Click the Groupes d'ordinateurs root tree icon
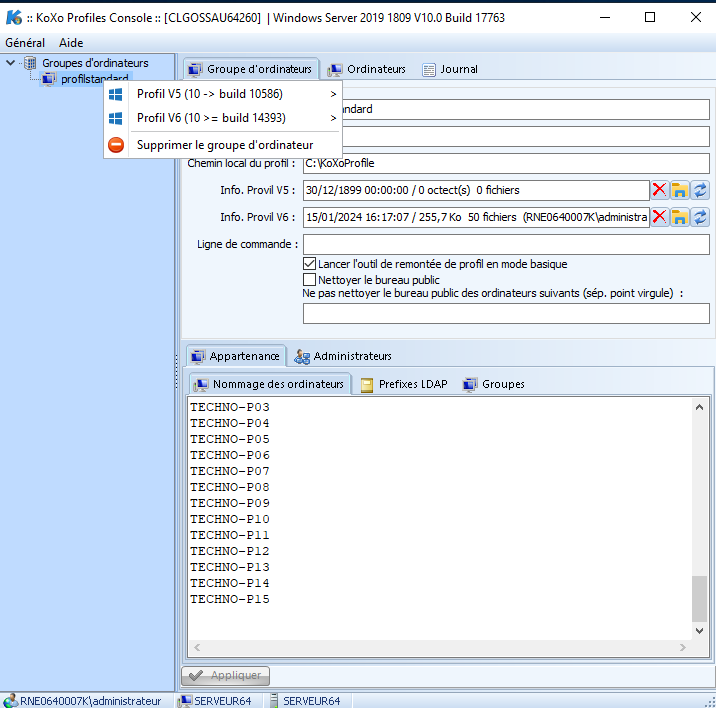This screenshot has width=716, height=708. 30,63
